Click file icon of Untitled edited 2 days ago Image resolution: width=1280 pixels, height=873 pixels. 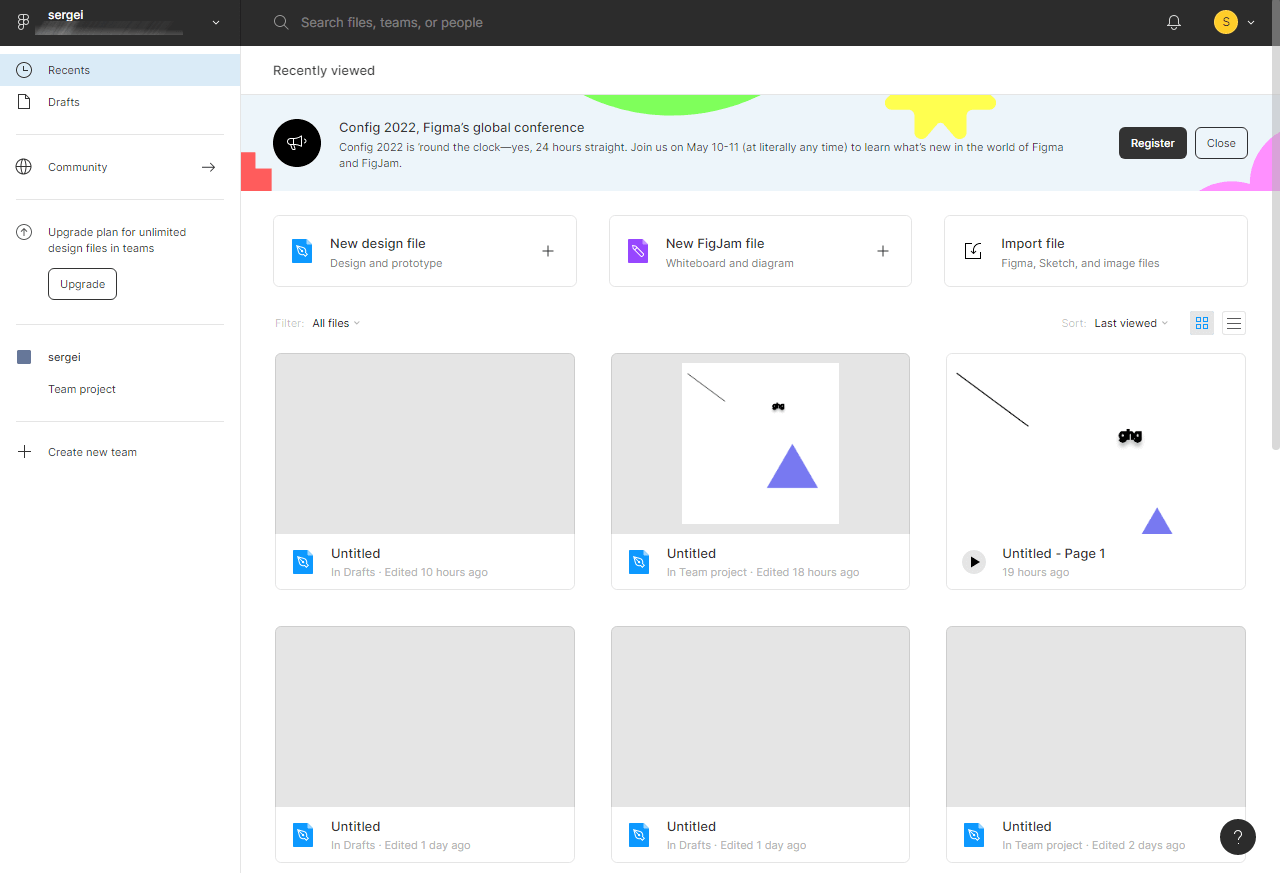pos(974,835)
